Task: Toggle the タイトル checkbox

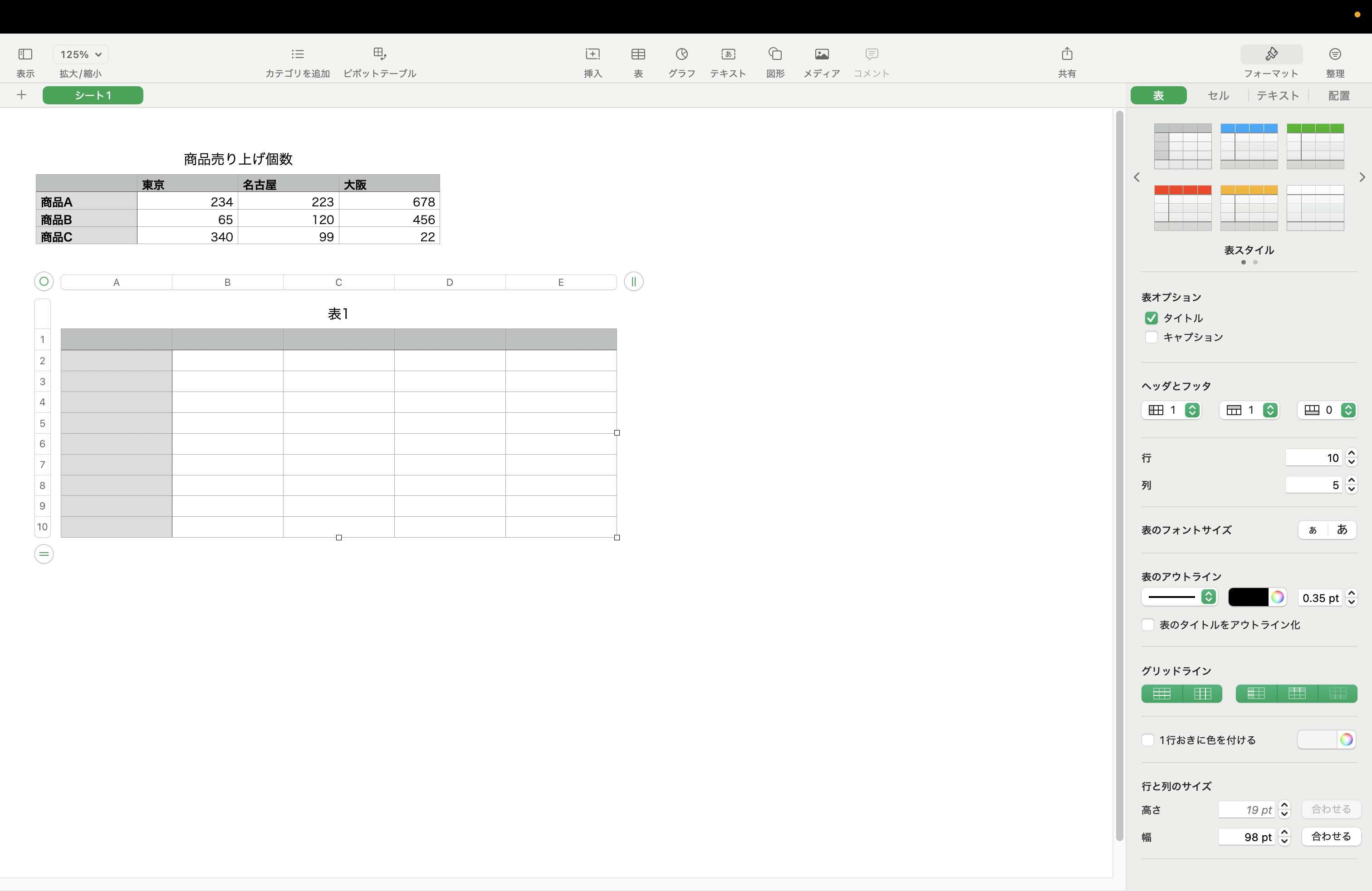Action: [x=1150, y=317]
